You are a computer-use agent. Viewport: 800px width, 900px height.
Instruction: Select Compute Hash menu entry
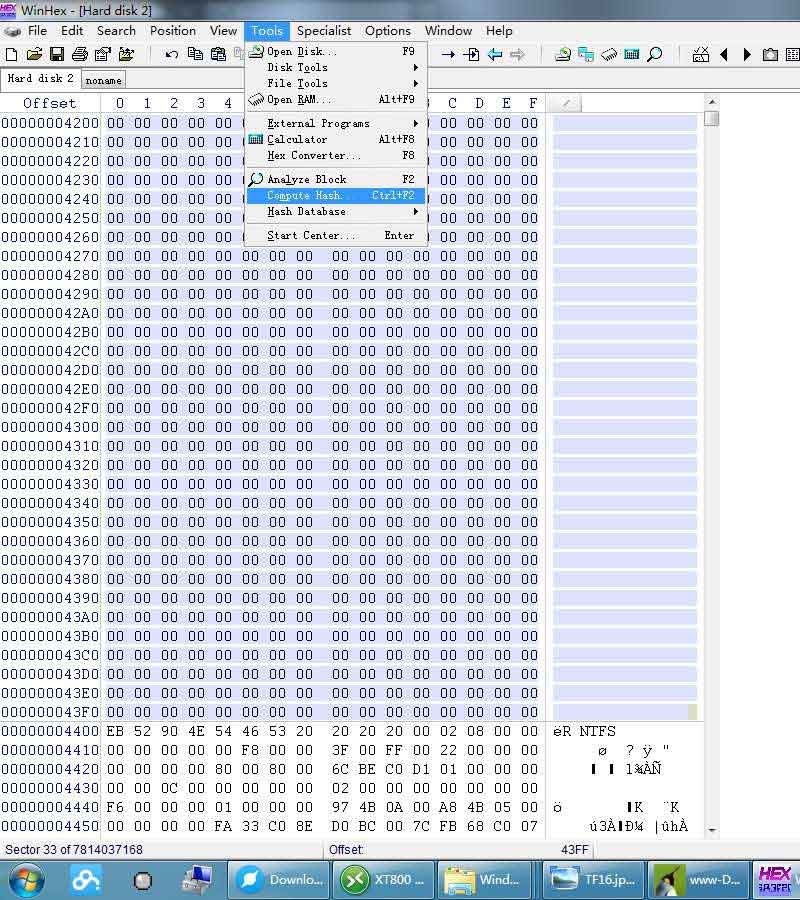tap(336, 195)
